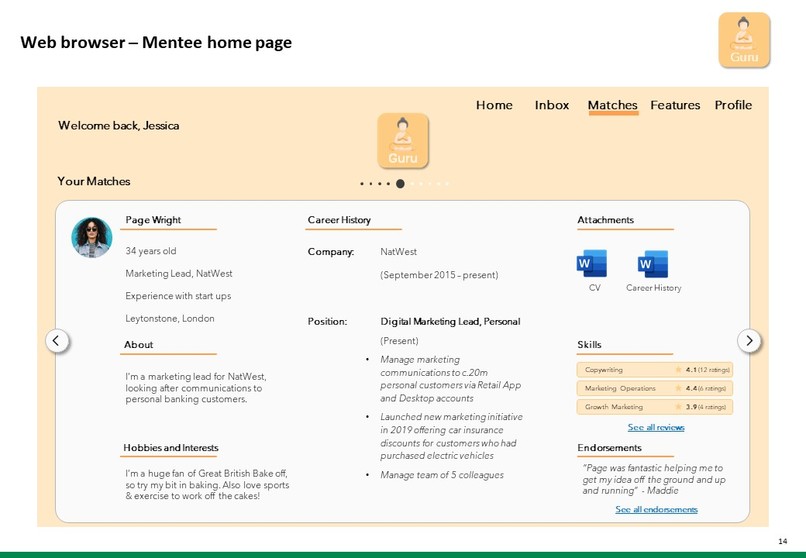Click '34 years old' text

[x=151, y=251]
